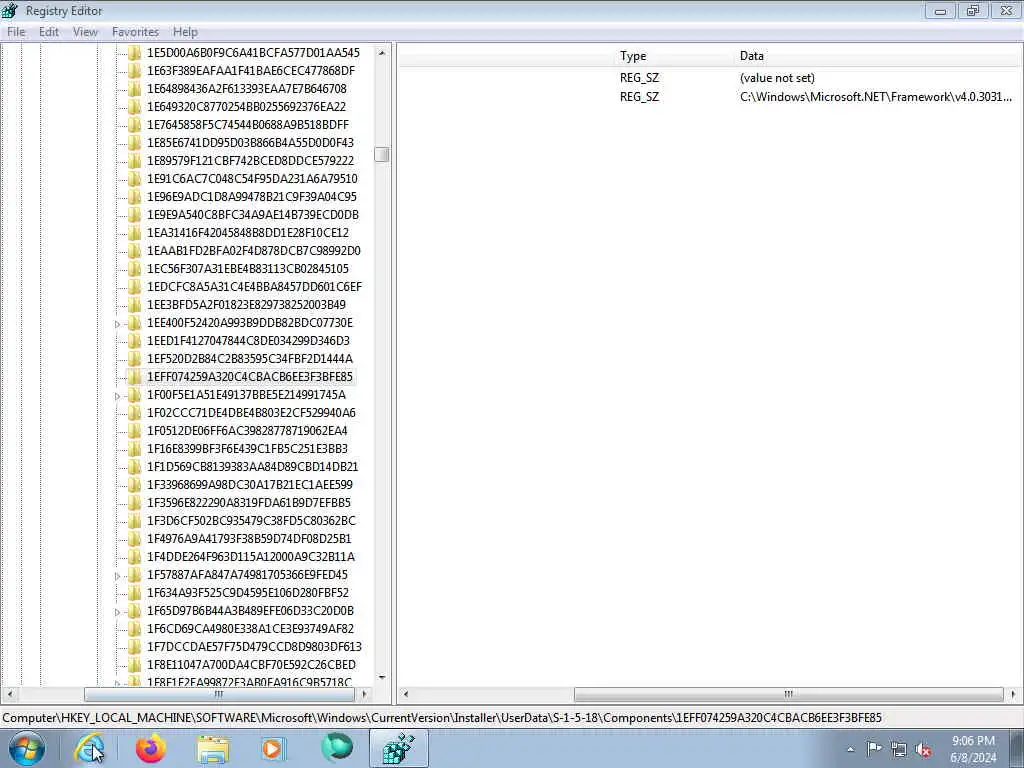This screenshot has width=1024, height=768.
Task: Click the muted volume icon in tray
Action: (x=923, y=750)
